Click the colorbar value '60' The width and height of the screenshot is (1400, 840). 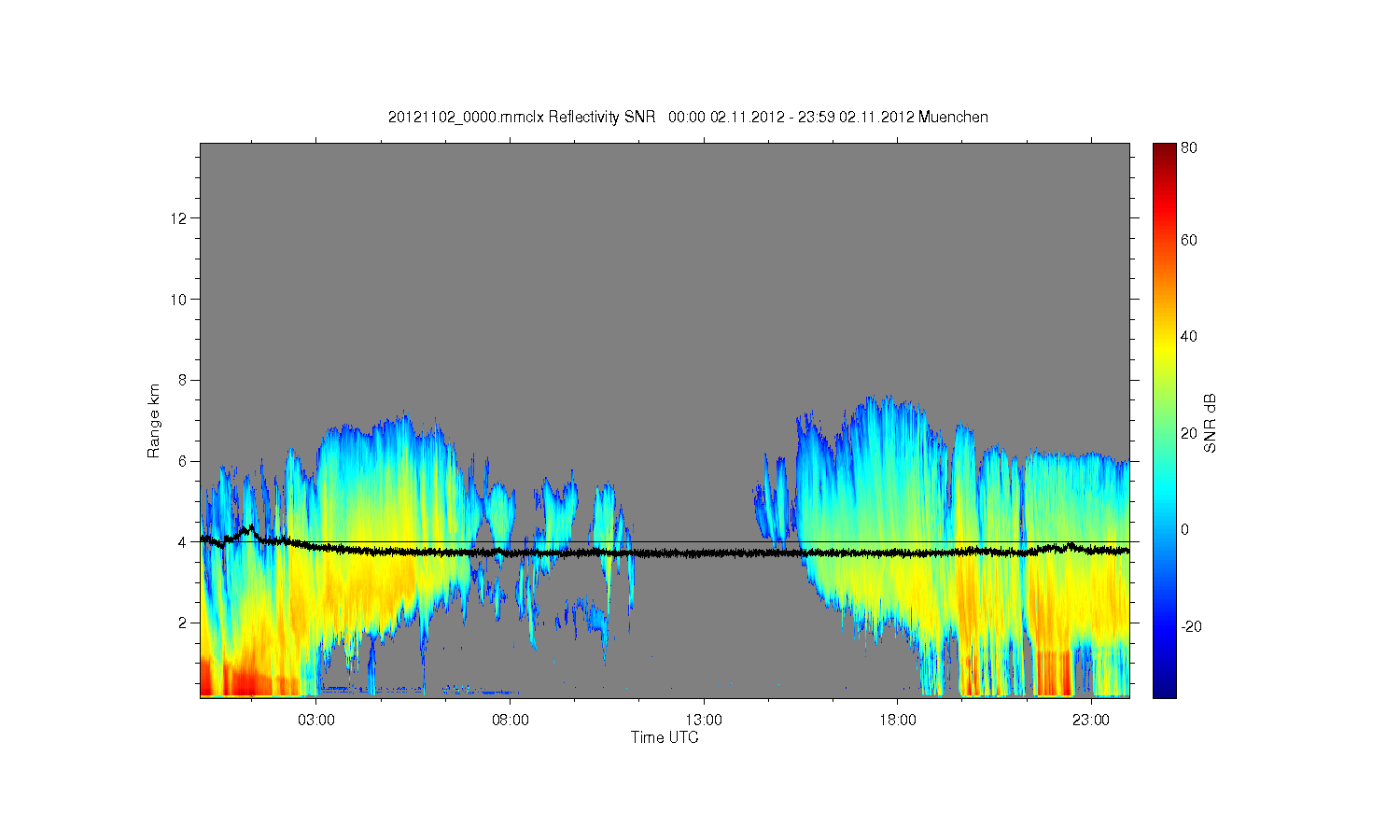coord(1189,240)
